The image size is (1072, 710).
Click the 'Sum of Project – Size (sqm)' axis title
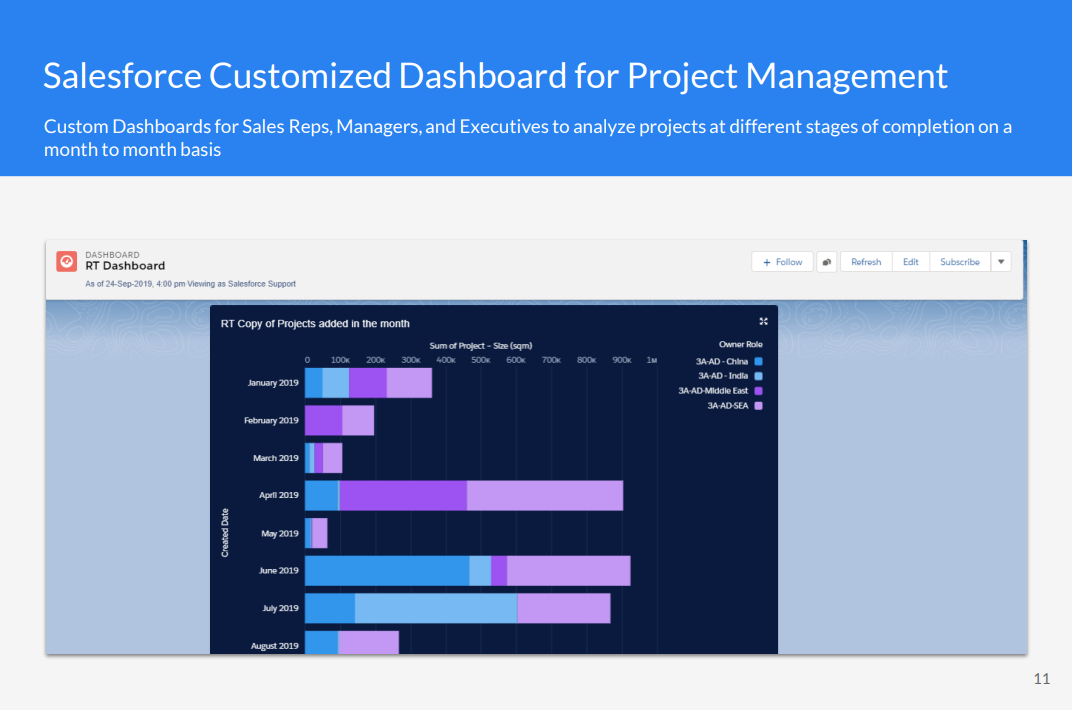click(x=481, y=346)
